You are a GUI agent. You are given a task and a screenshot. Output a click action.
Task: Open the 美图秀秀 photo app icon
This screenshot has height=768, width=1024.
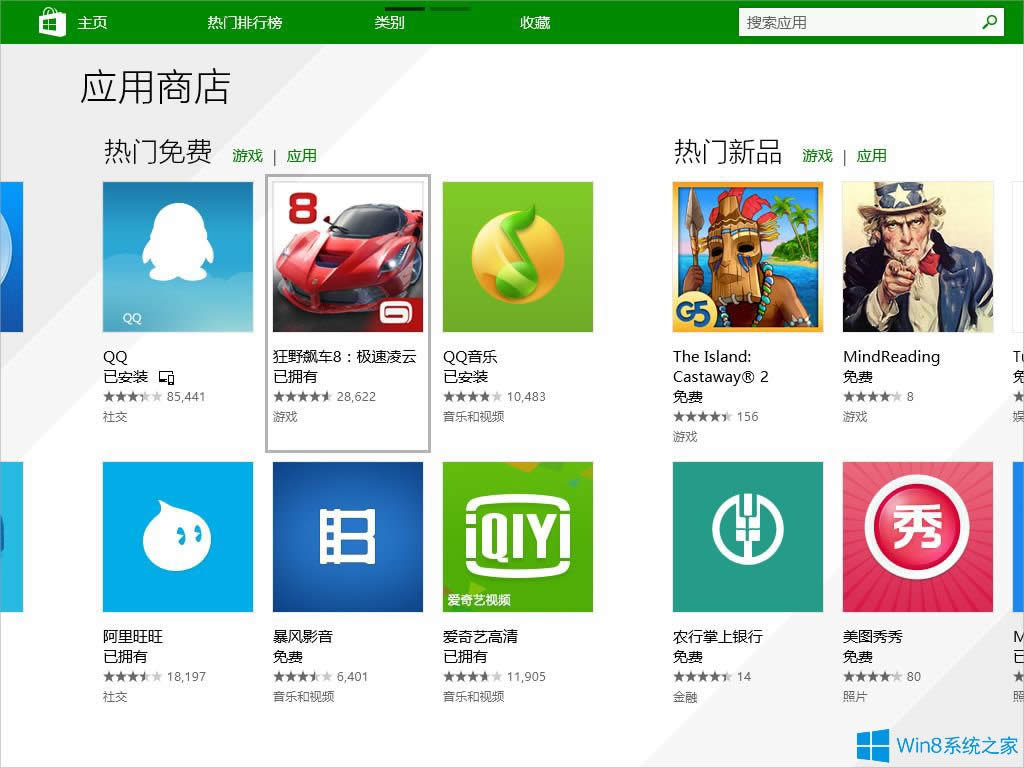(917, 536)
